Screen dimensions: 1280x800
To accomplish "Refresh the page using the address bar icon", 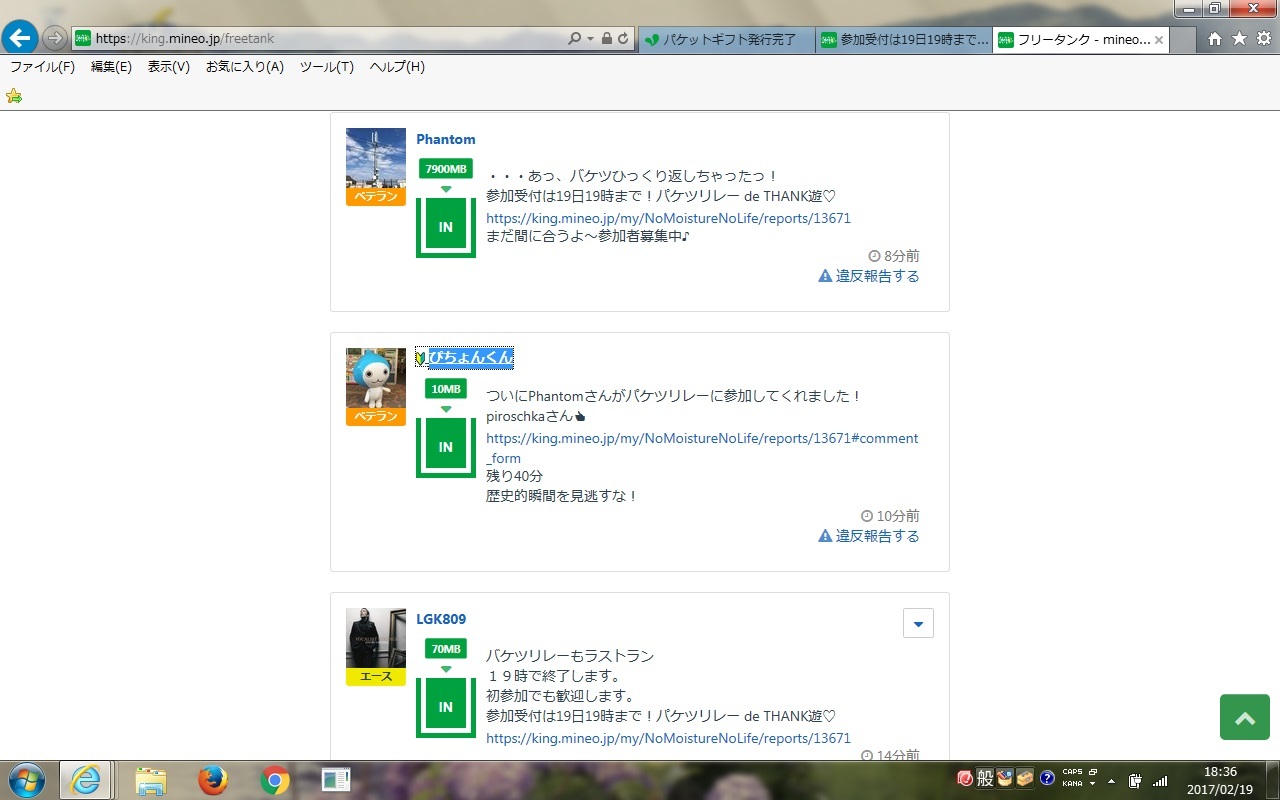I will 623,39.
